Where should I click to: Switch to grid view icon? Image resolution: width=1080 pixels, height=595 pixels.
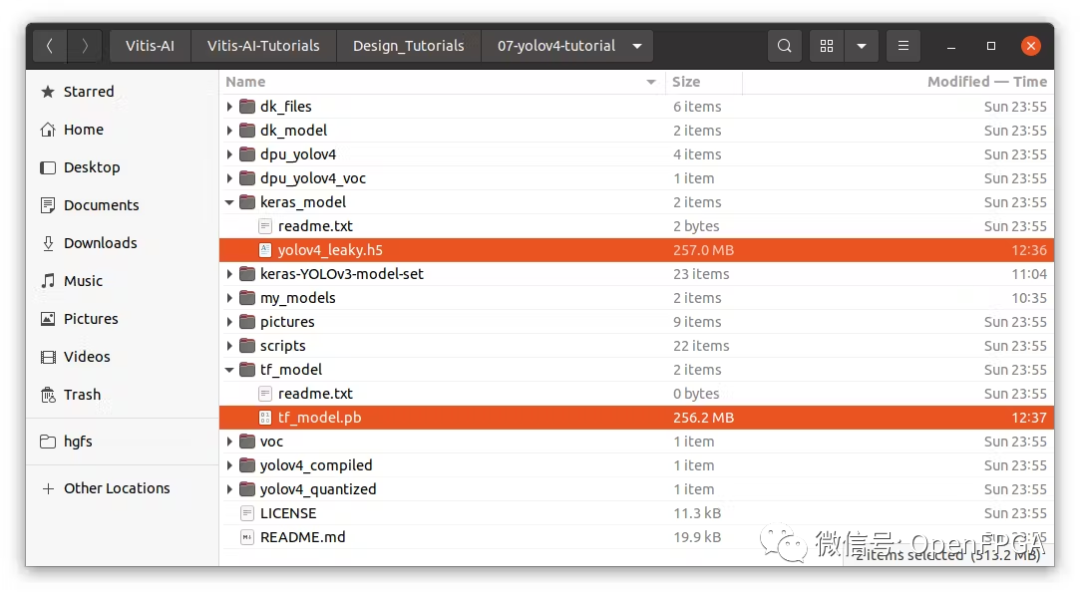[827, 46]
